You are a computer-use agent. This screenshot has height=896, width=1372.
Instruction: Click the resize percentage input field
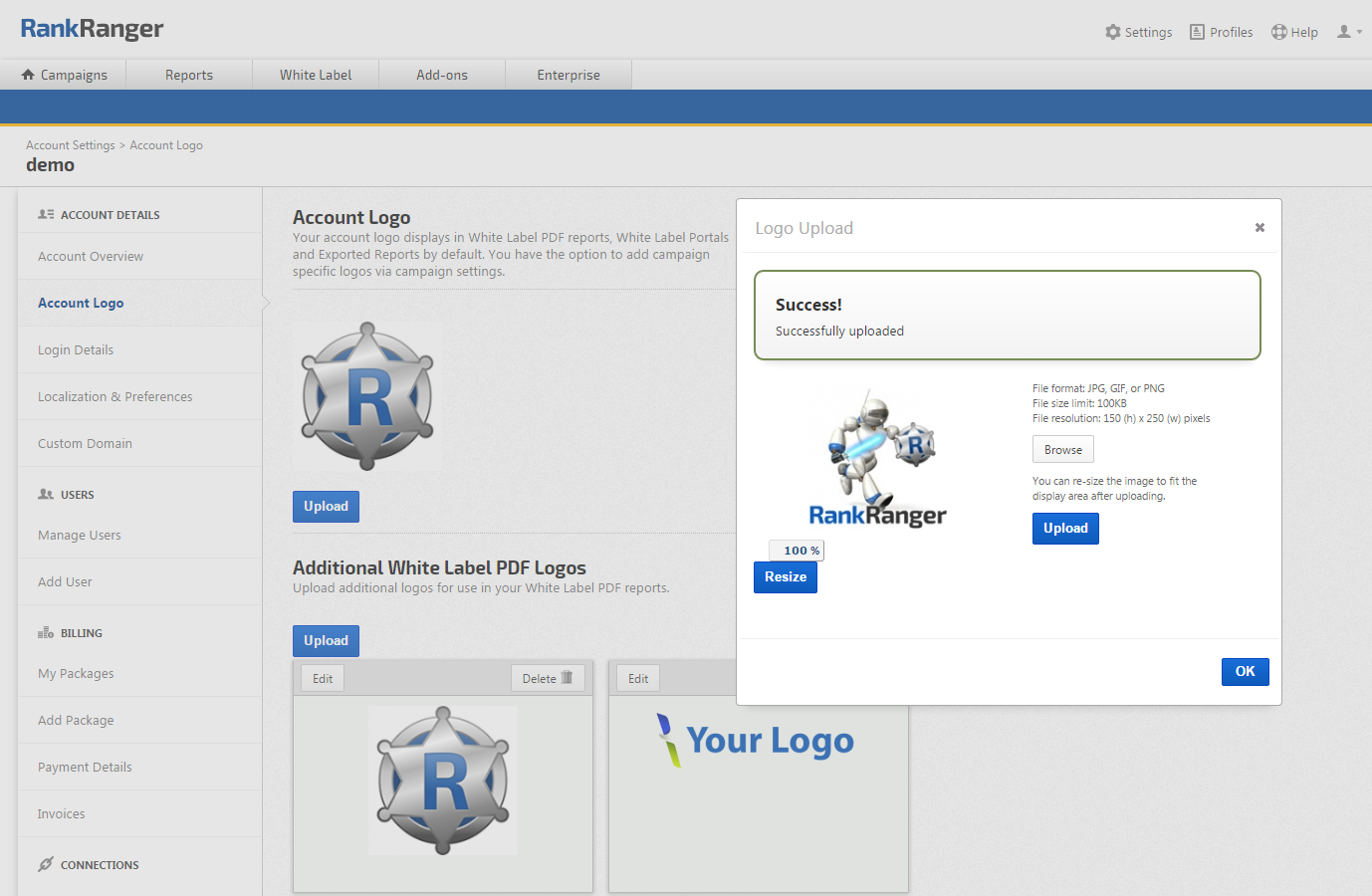pos(795,551)
